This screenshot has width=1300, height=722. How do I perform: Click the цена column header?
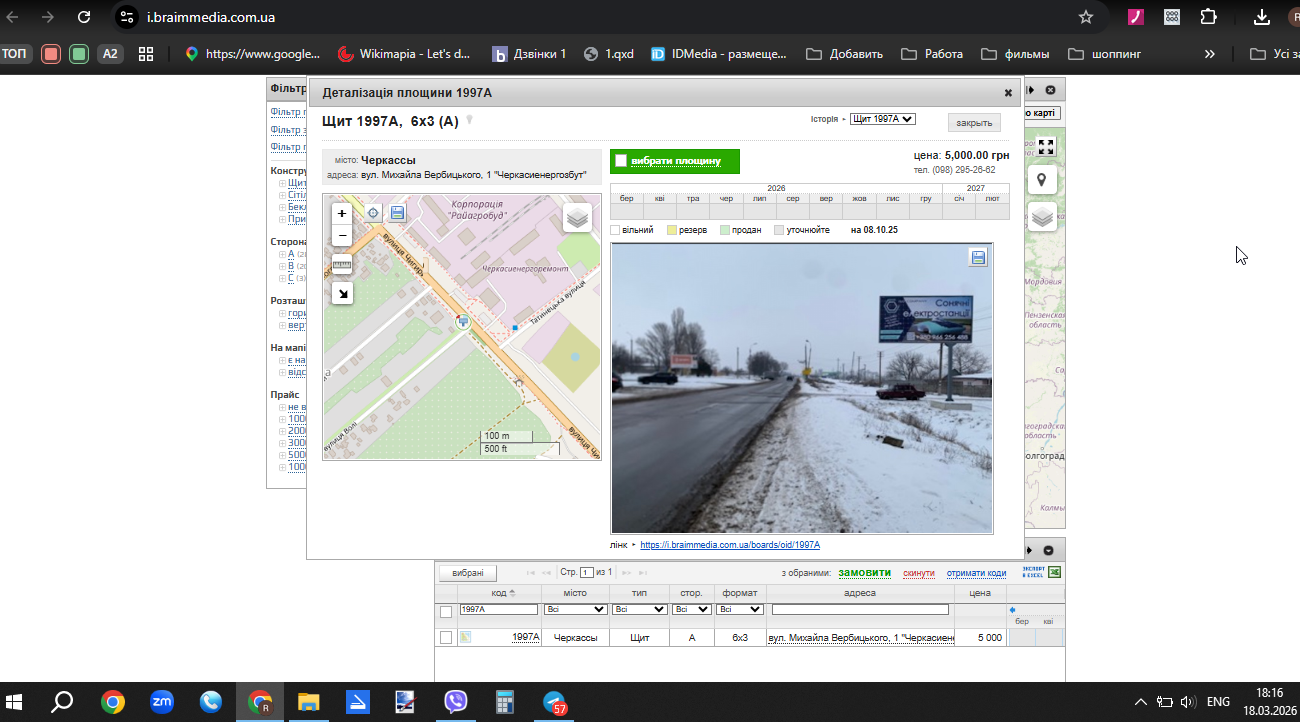point(980,593)
